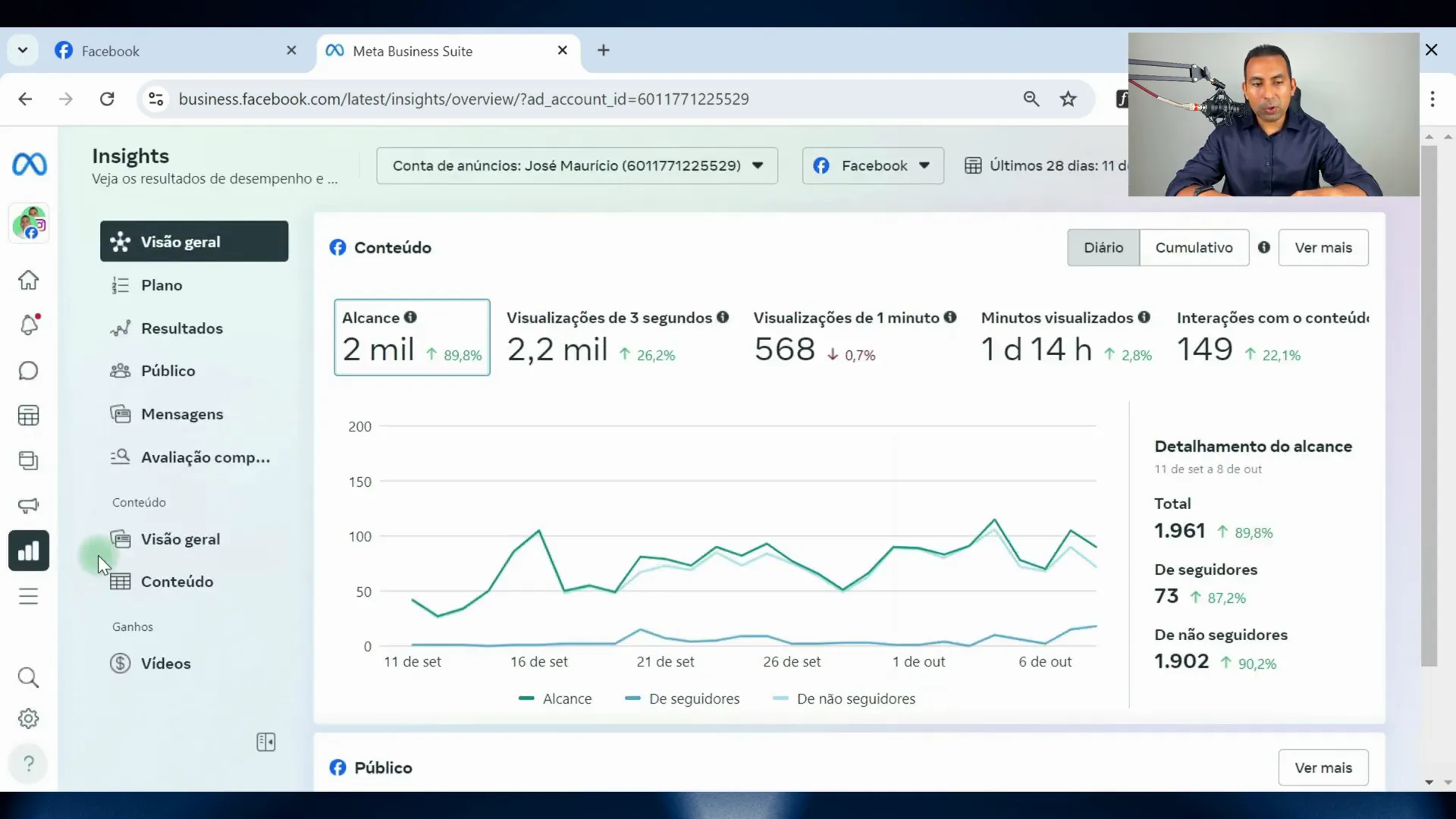This screenshot has width=1456, height=819.
Task: Toggle Alcance series in chart legend
Action: (x=555, y=698)
